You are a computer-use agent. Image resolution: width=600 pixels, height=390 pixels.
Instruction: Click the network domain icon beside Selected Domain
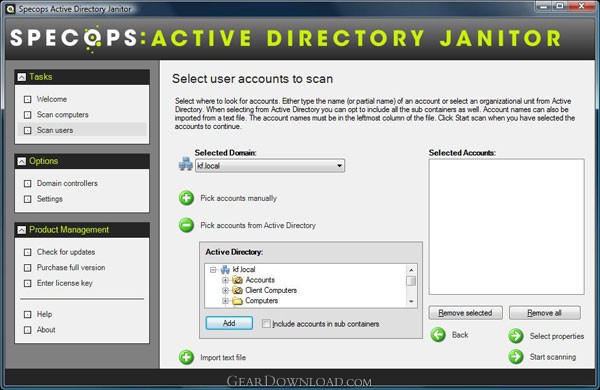[x=186, y=164]
